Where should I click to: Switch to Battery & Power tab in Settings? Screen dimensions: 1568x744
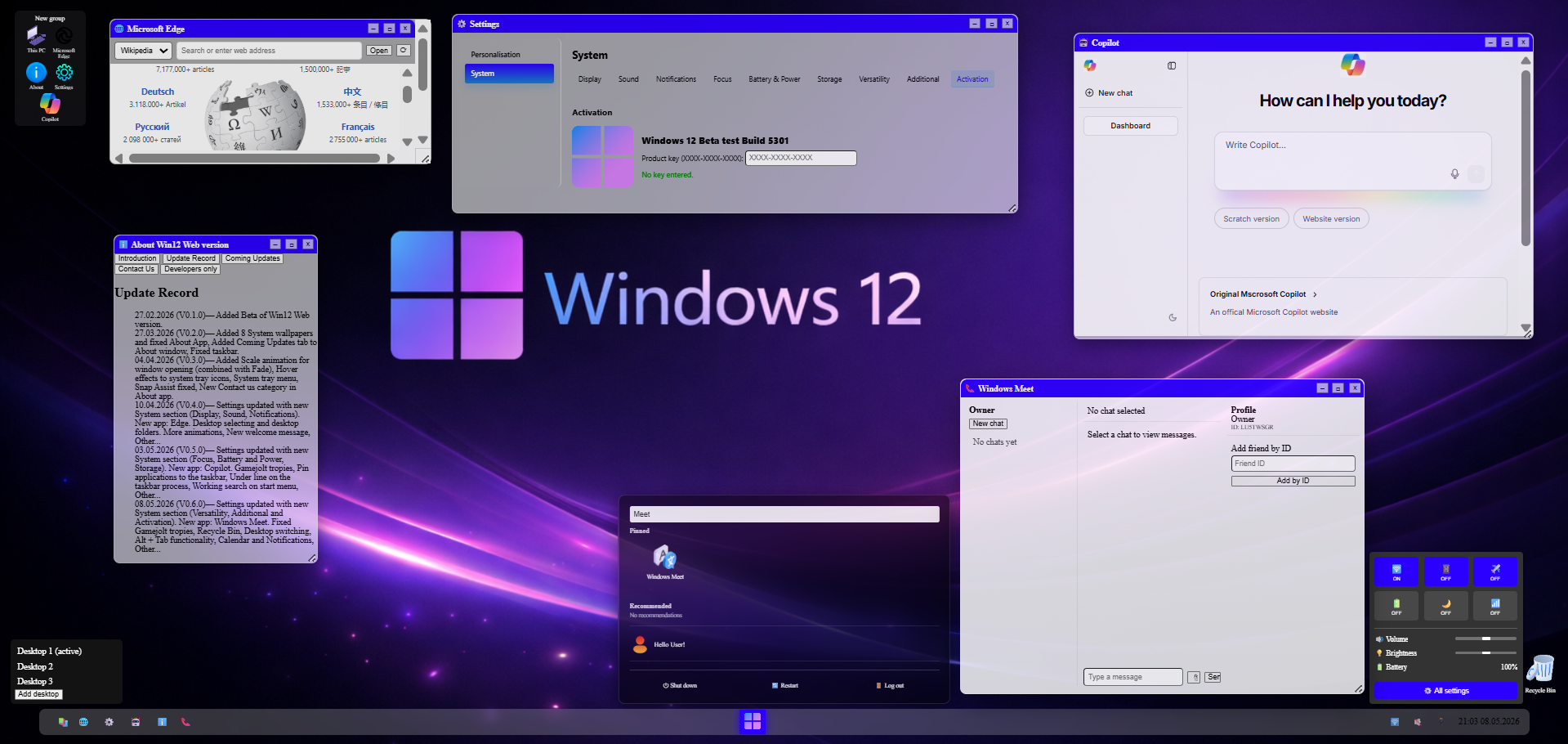pos(775,79)
